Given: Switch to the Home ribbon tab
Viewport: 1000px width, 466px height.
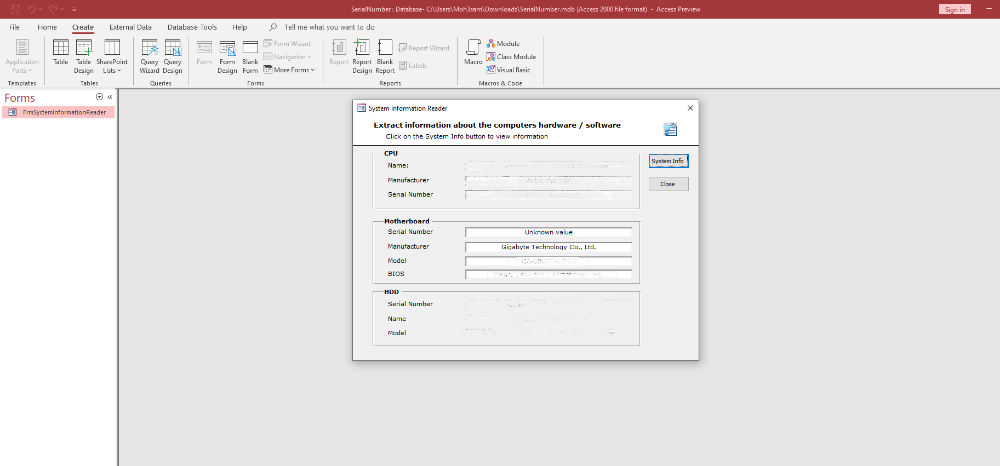Looking at the screenshot, I should point(47,27).
